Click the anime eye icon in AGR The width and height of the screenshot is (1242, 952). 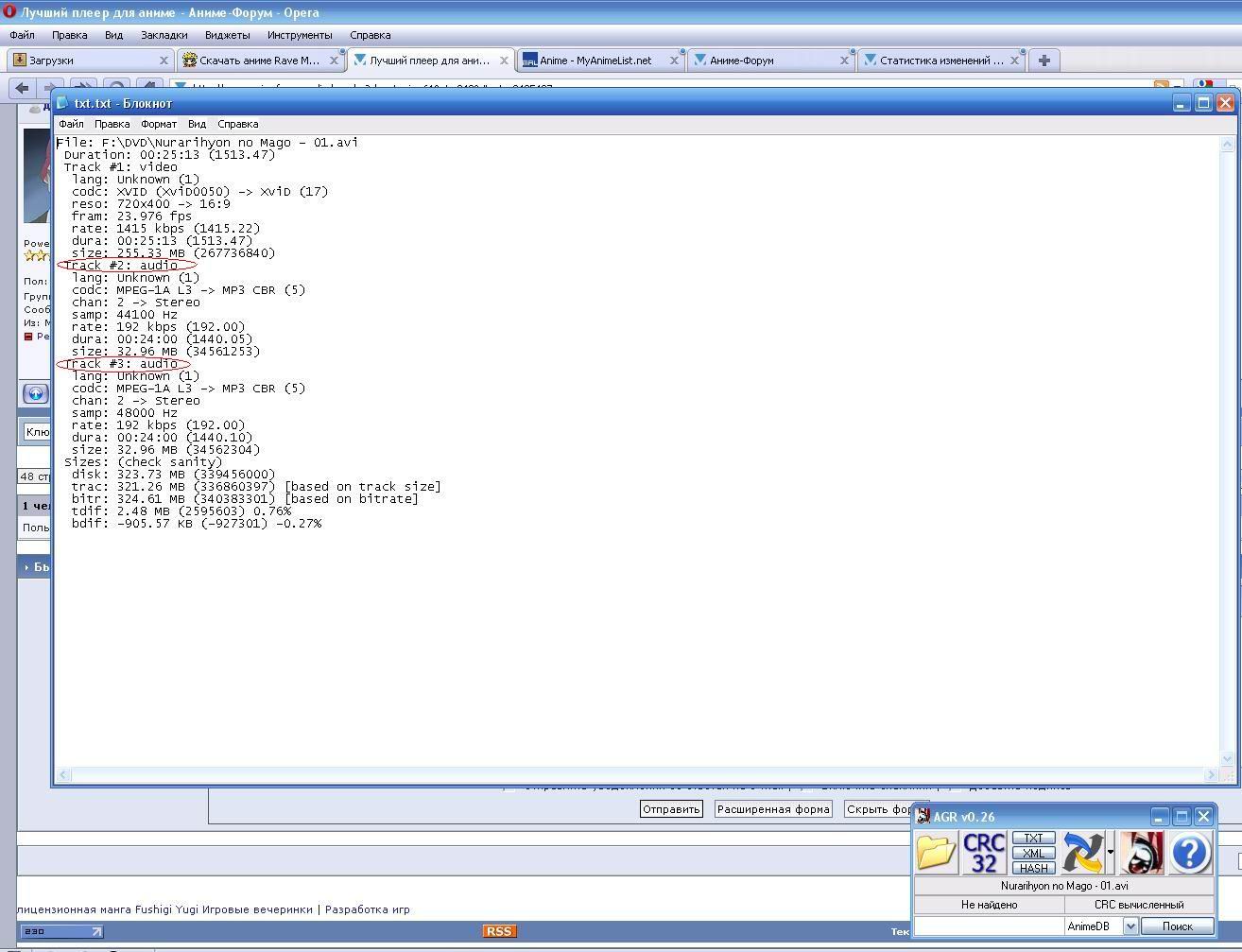1141,853
